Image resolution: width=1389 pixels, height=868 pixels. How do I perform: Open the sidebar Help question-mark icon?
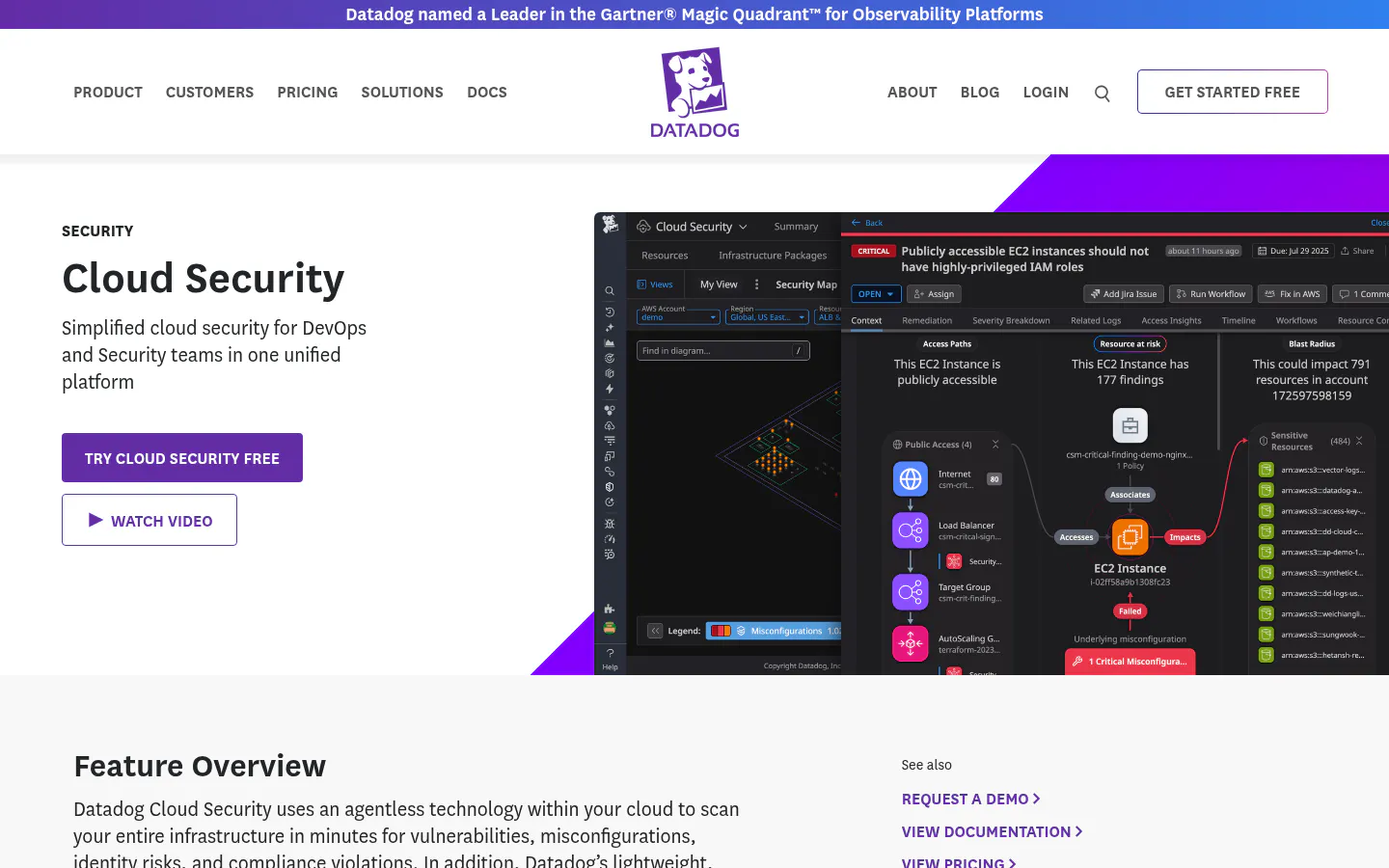pos(610,653)
